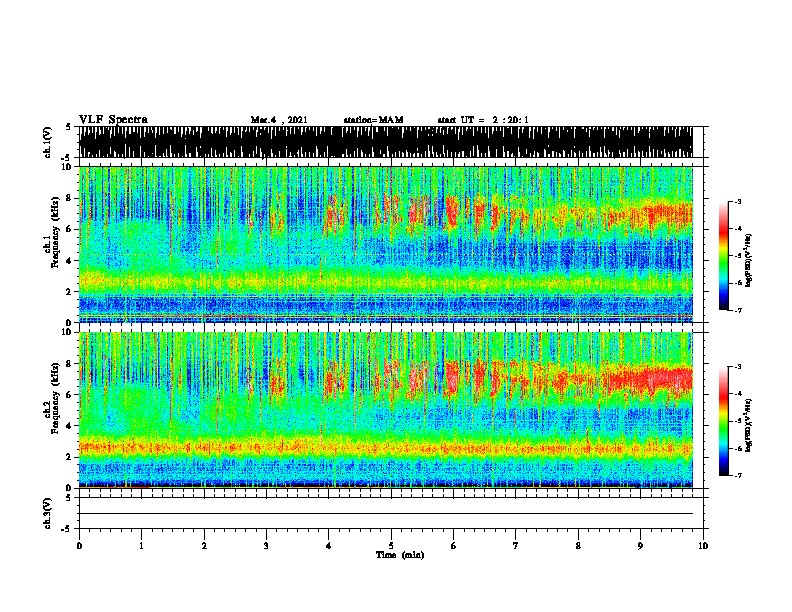Viewport: 792px width, 612px height.
Task: Click time axis tick label "1"
Action: (x=141, y=546)
